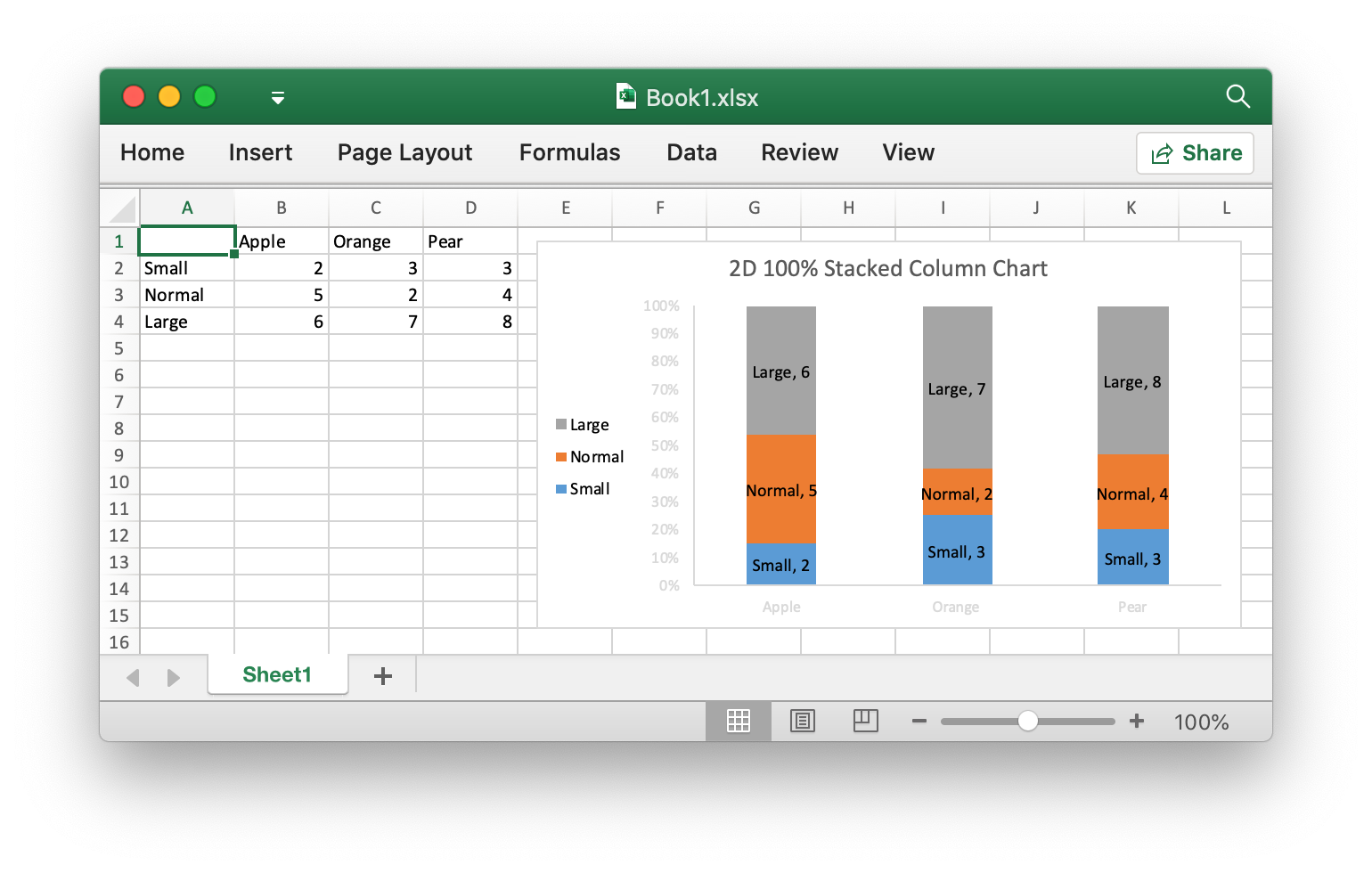Click the right sheet navigation arrow
Screen dimensions: 1372x873
point(175,677)
